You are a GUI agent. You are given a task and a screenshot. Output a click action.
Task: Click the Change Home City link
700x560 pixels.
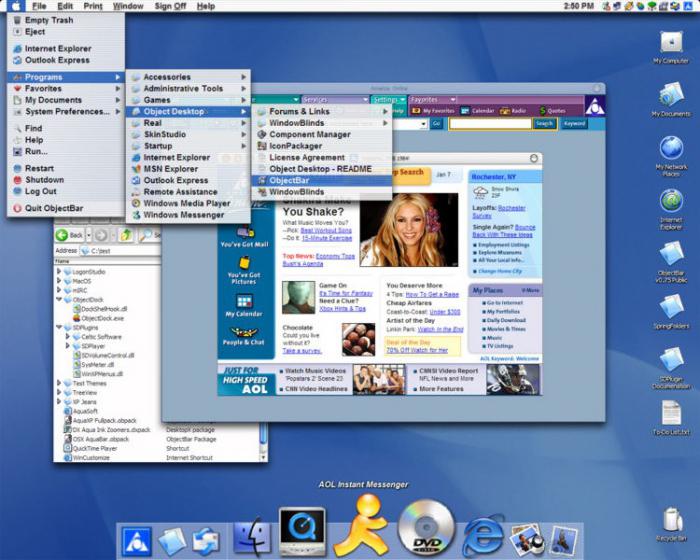point(500,271)
